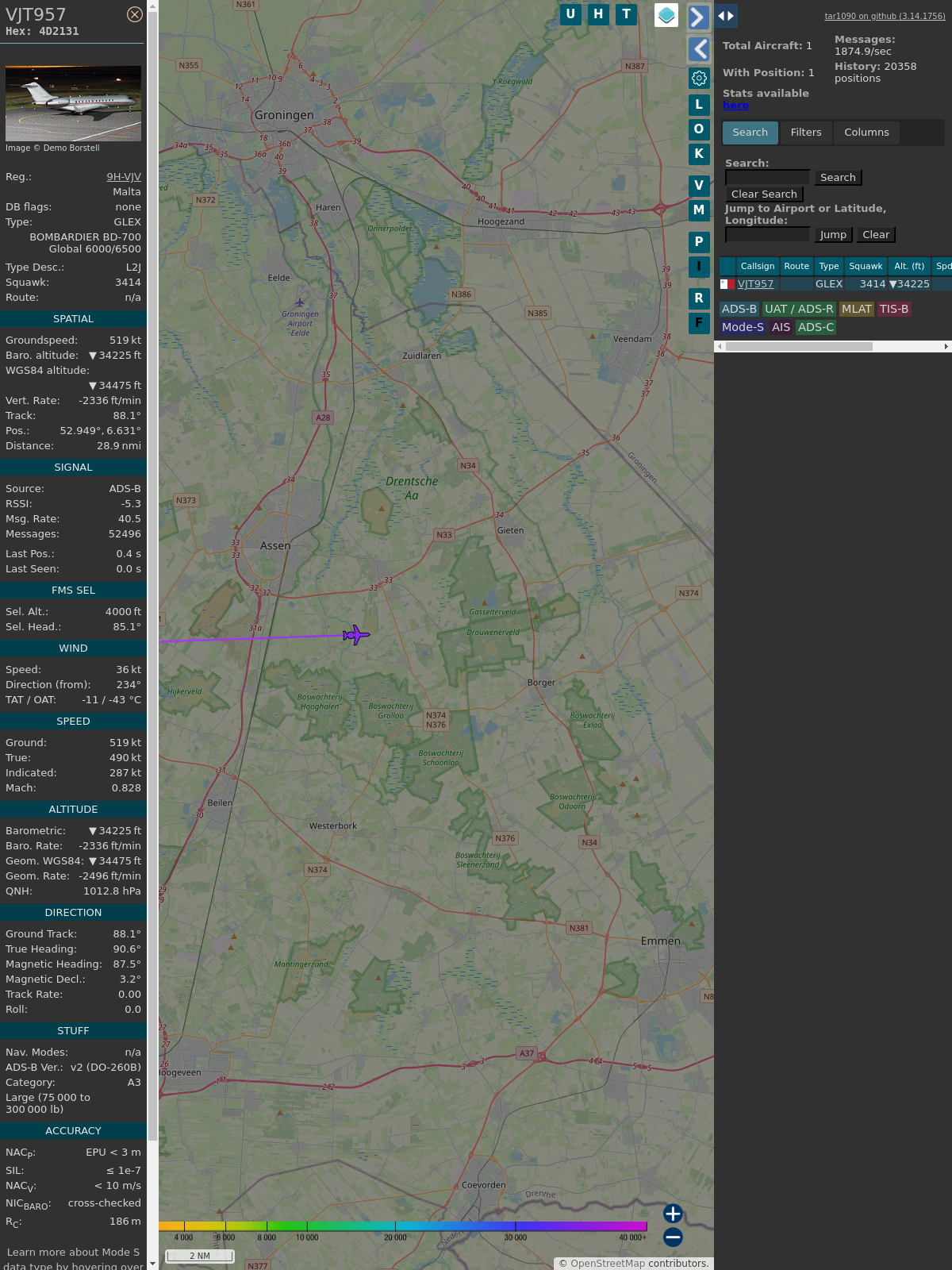
Task: Zoom out with the minus button
Action: tap(673, 1237)
